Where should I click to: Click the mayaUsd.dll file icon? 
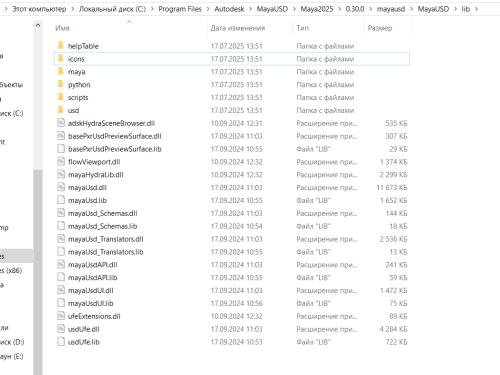[x=61, y=187]
